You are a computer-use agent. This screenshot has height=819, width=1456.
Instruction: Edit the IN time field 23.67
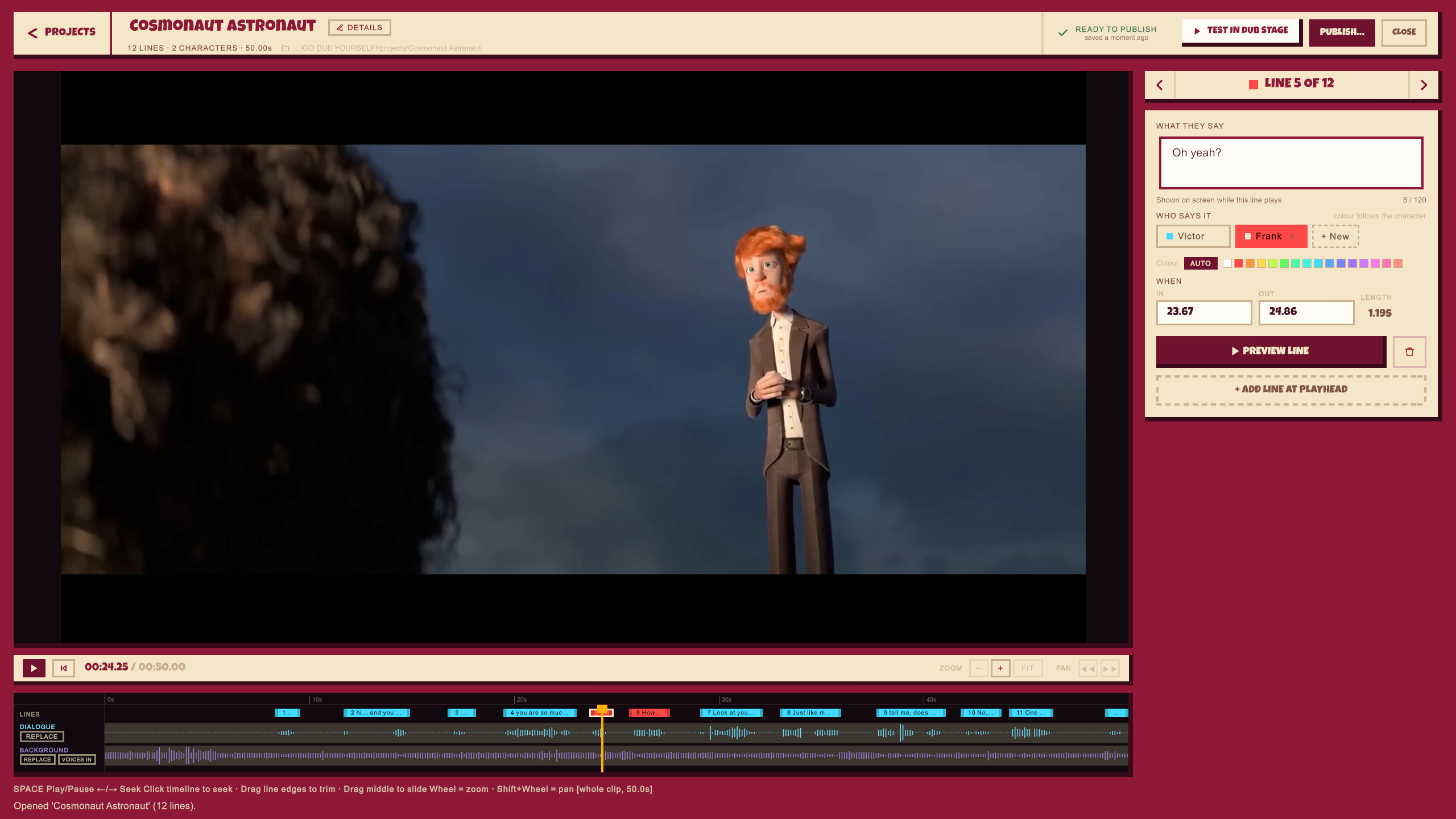click(x=1203, y=312)
